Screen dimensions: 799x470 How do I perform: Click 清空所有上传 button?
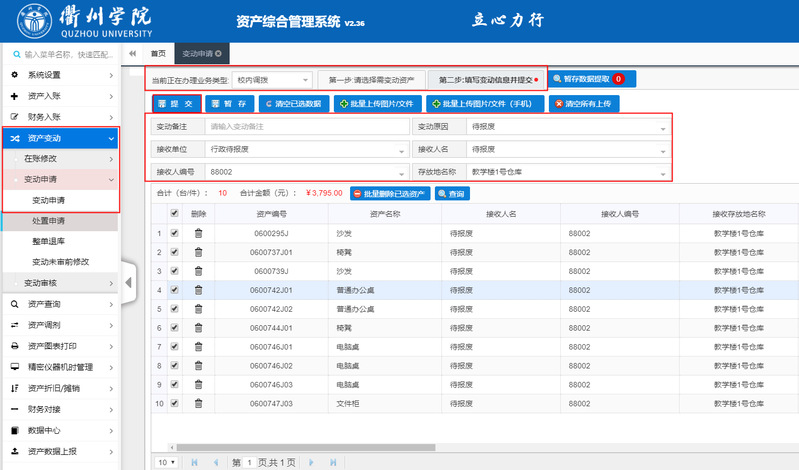point(584,103)
